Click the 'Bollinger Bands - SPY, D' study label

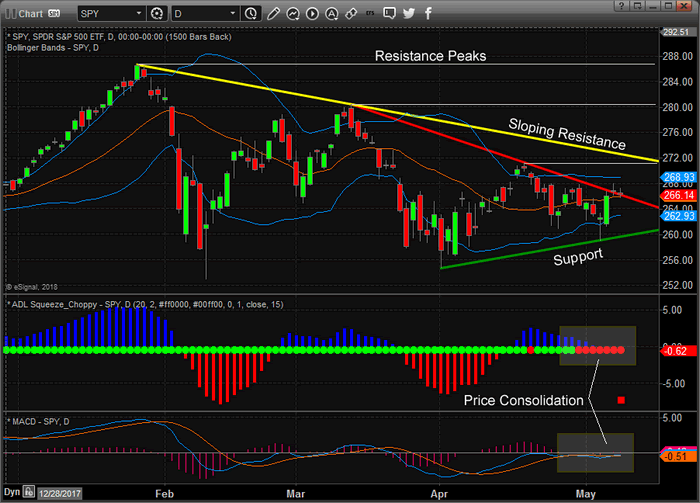53,48
